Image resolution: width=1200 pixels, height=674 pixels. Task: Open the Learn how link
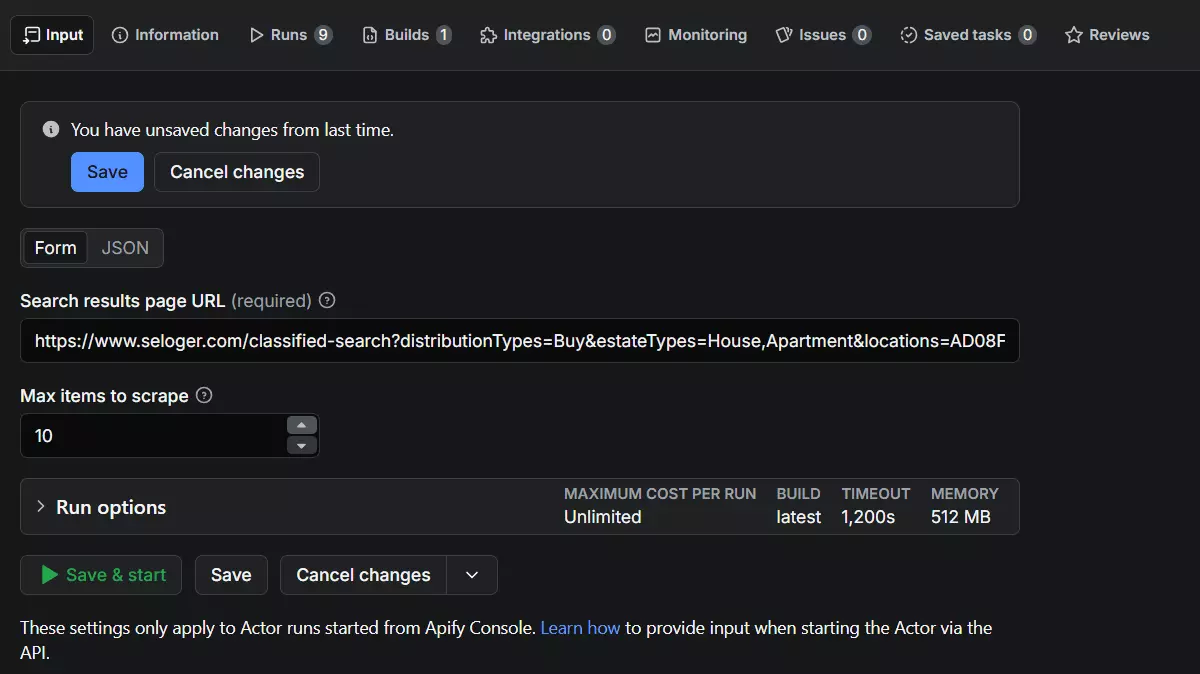pos(580,628)
